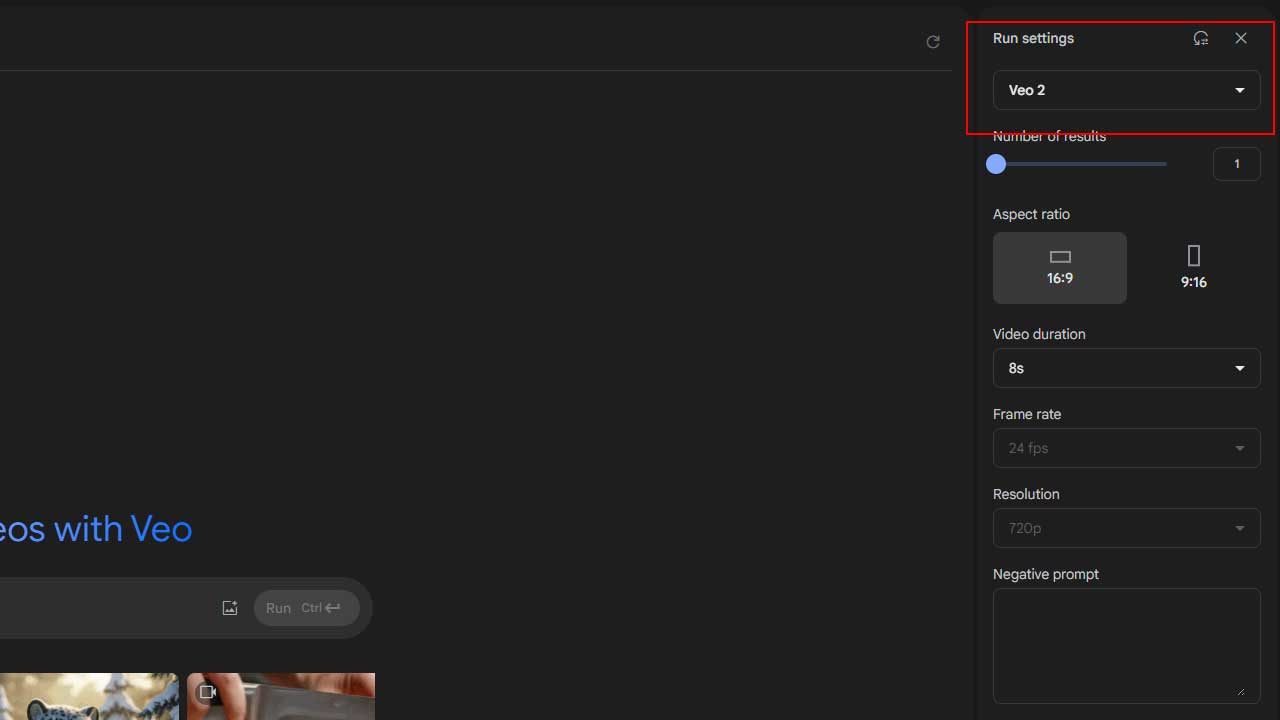The height and width of the screenshot is (720, 1280).
Task: Click inside the Negative prompt text area
Action: pos(1126,645)
